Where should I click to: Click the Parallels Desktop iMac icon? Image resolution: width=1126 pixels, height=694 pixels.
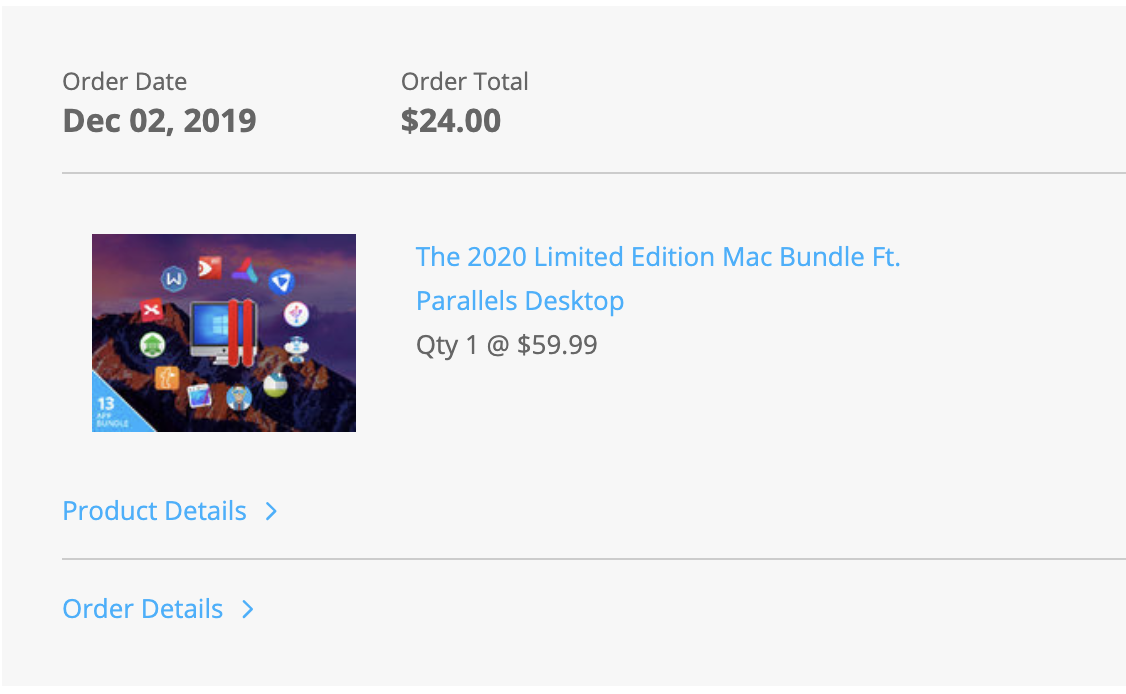click(x=223, y=333)
